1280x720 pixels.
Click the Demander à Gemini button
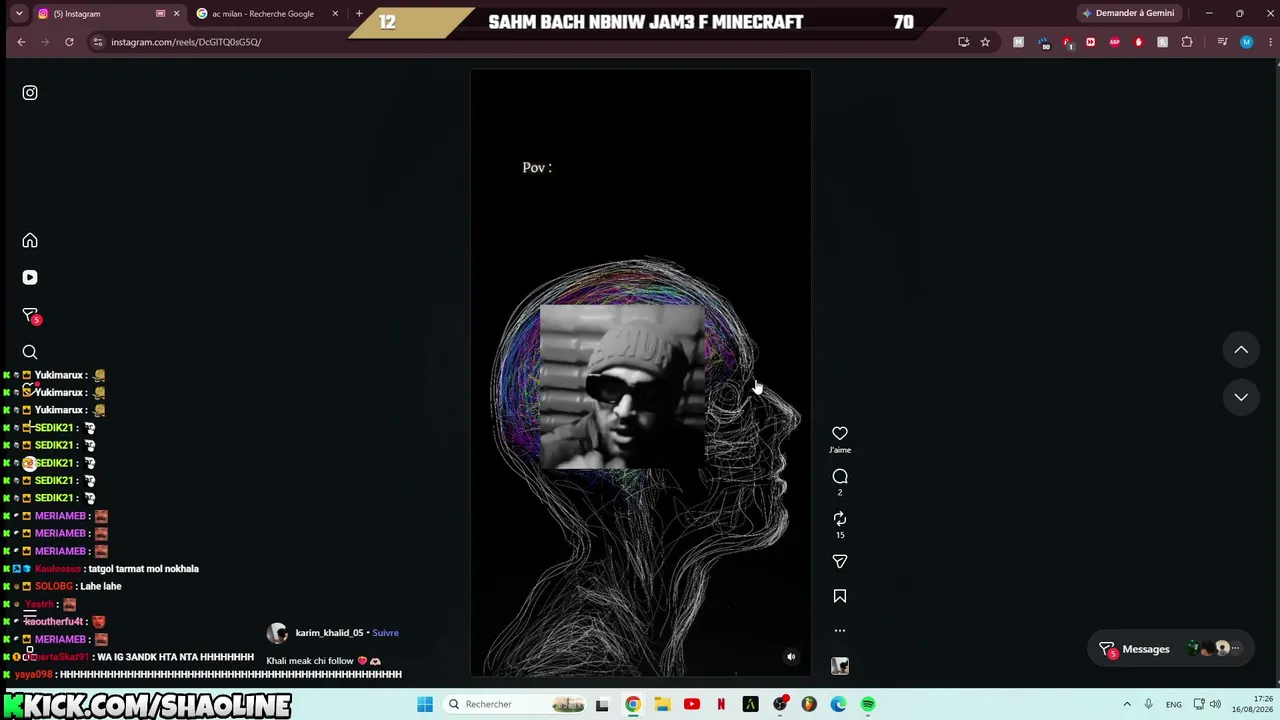pos(1128,14)
